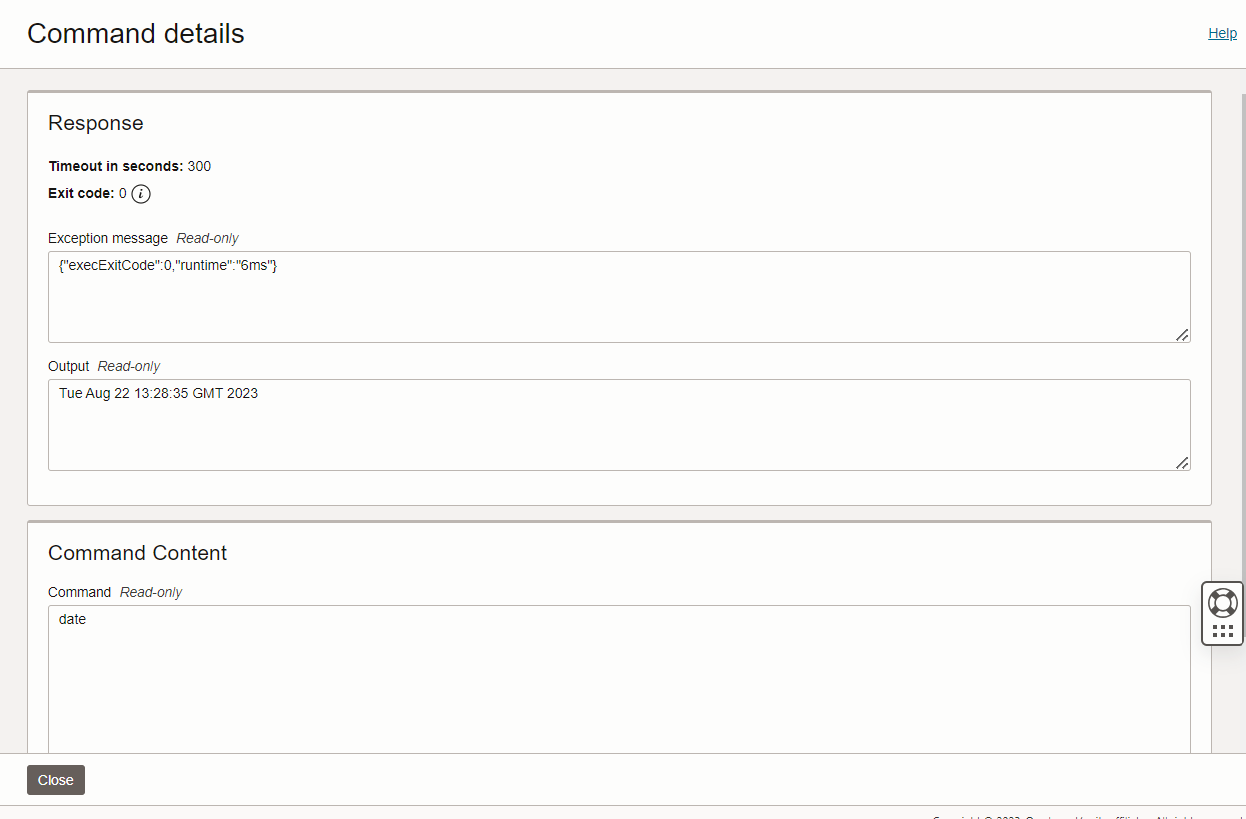
Task: Click the Exit code value zero
Action: pos(122,193)
